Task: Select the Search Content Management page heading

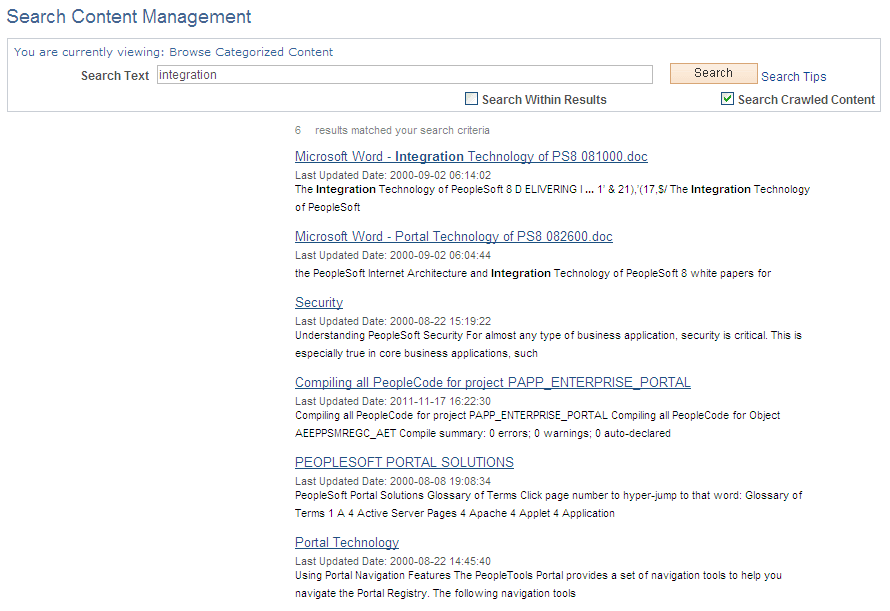Action: (x=129, y=16)
